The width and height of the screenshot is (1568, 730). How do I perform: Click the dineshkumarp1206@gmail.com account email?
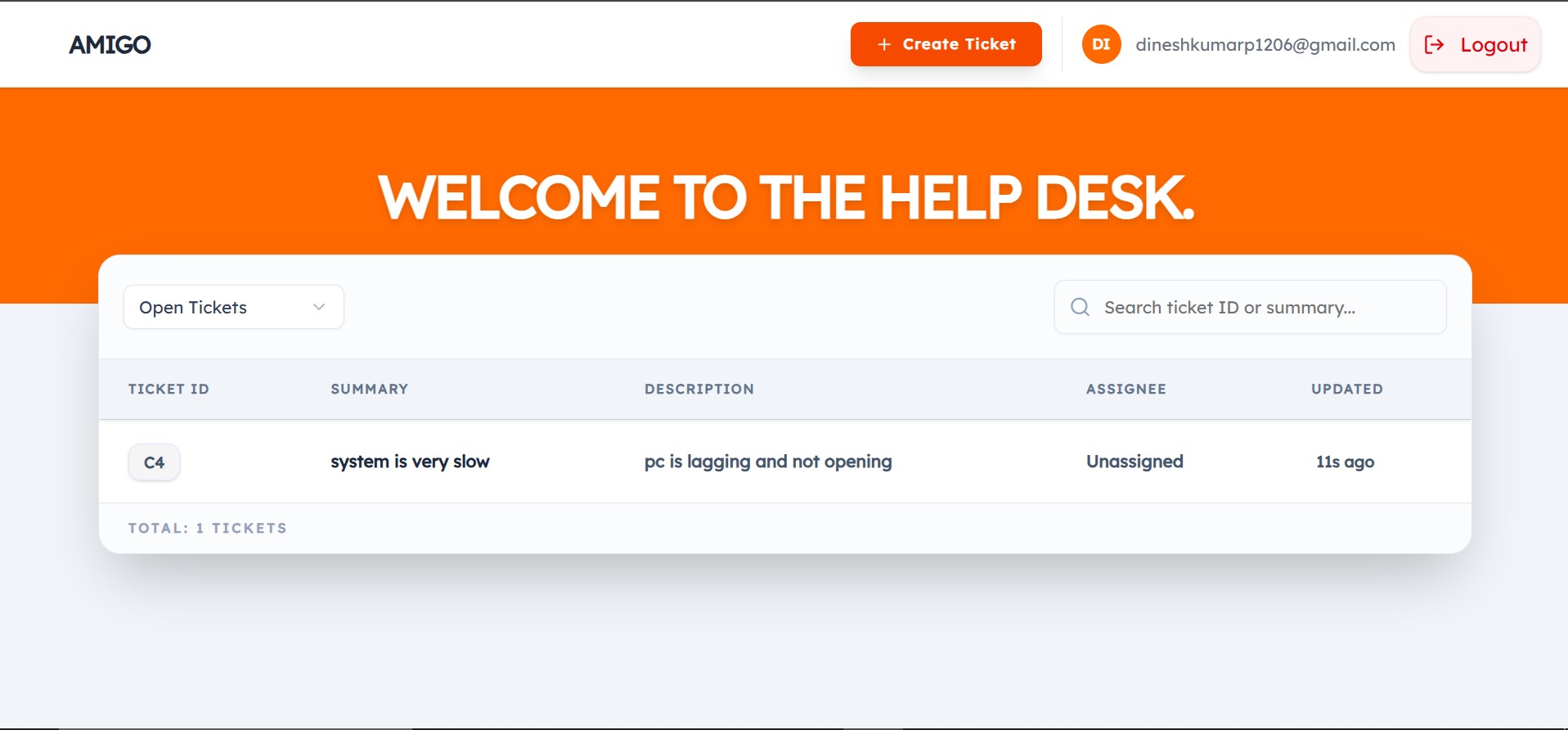[1265, 44]
